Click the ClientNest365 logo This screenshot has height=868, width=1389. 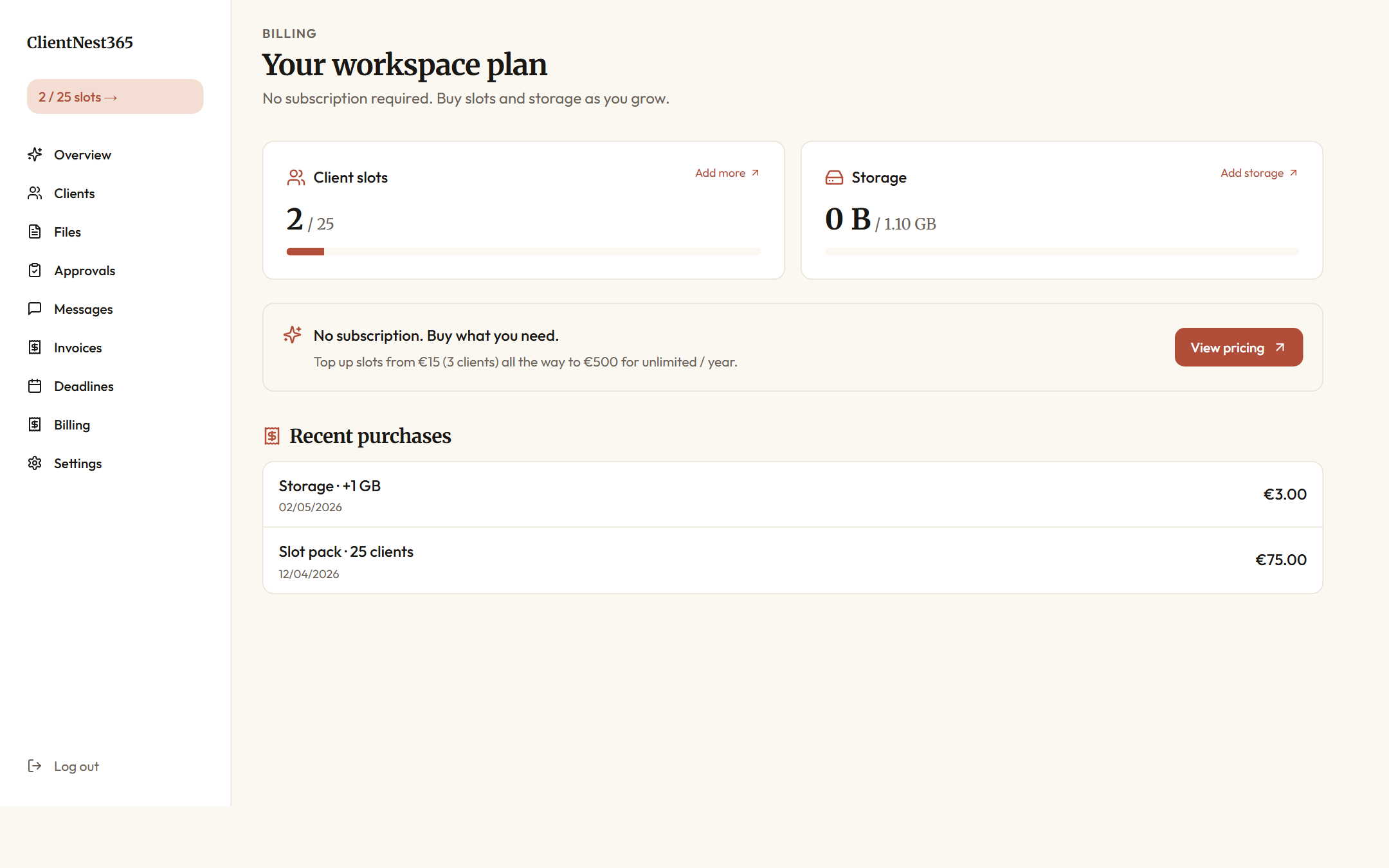(80, 42)
